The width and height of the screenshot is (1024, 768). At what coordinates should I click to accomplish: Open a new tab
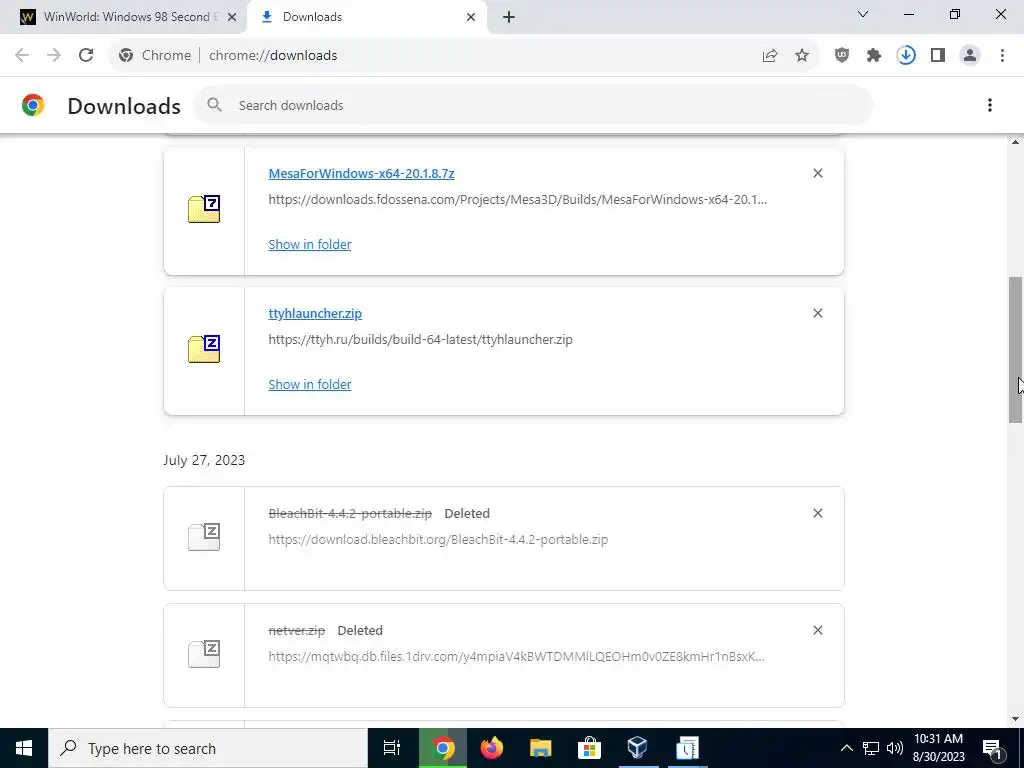(x=509, y=17)
